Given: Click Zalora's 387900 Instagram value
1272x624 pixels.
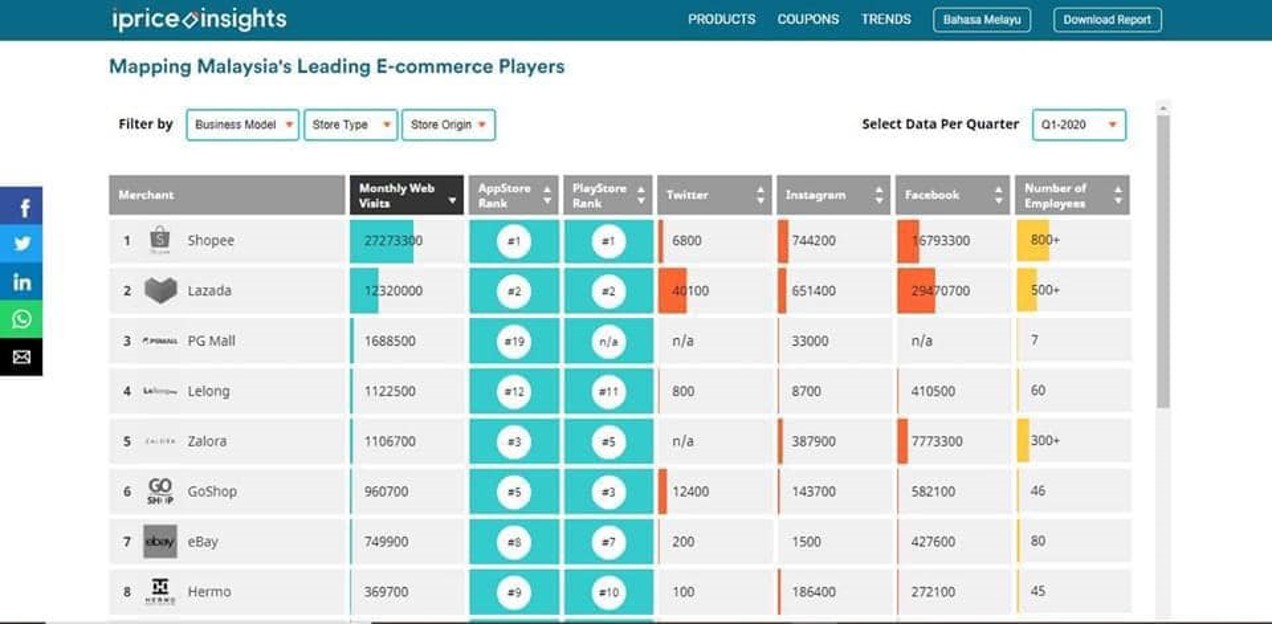Looking at the screenshot, I should 813,441.
